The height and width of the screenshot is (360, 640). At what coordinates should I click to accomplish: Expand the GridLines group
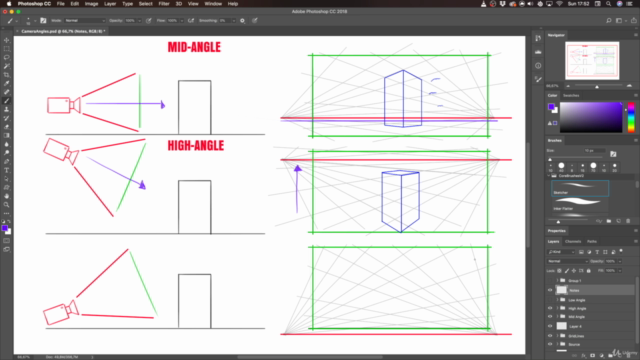point(558,336)
